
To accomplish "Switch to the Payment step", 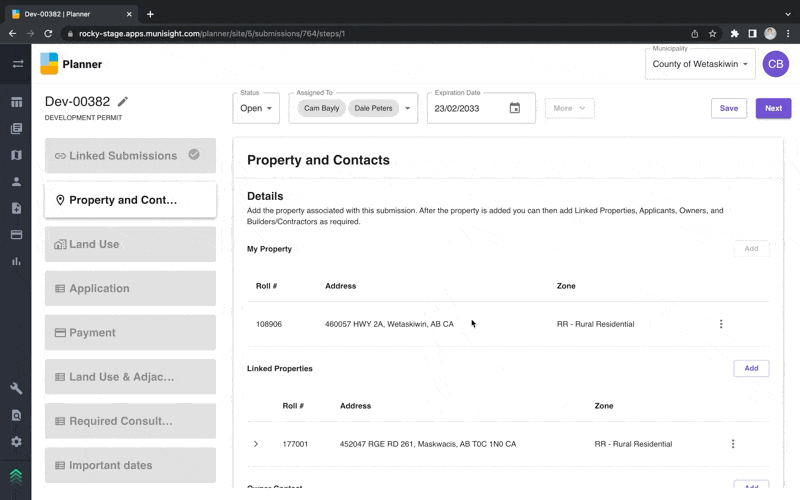I will click(x=130, y=332).
